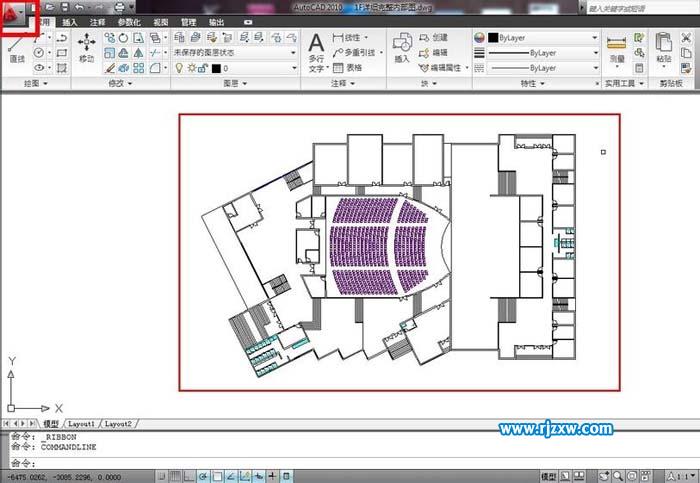Expand the Block (块) panel

429,83
